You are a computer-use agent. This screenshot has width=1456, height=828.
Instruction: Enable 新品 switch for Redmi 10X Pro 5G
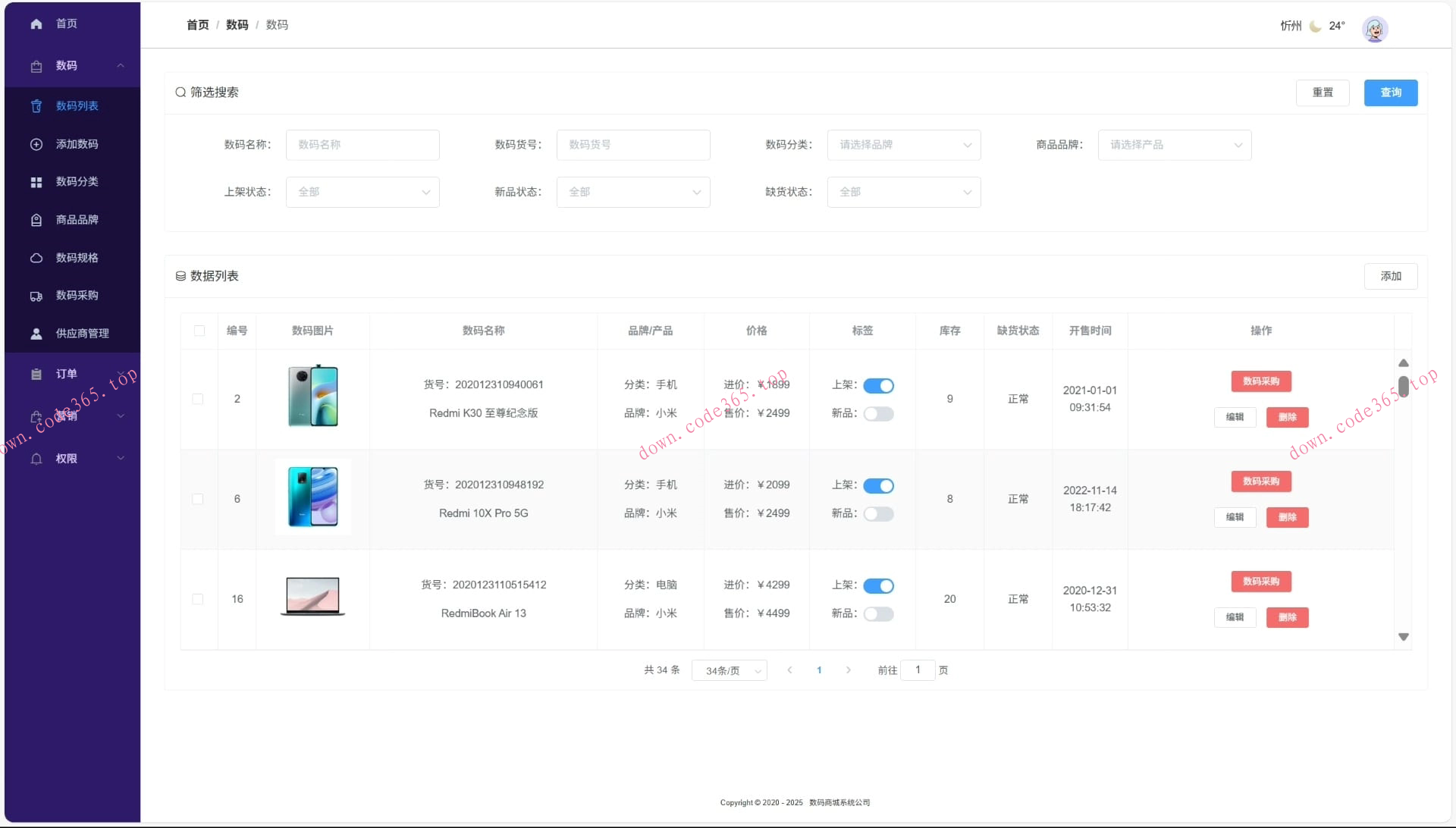879,513
